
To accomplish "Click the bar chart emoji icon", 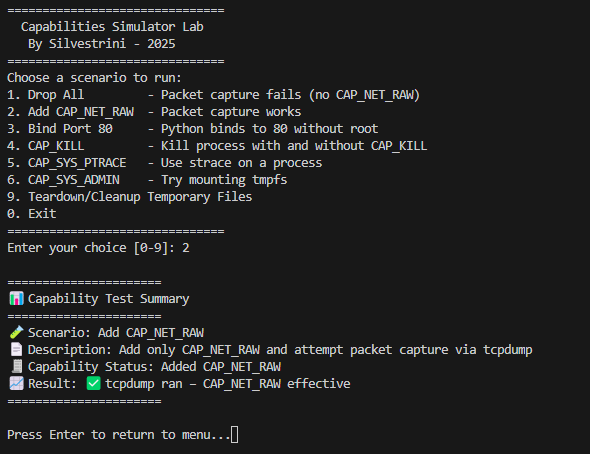I will click(x=17, y=299).
